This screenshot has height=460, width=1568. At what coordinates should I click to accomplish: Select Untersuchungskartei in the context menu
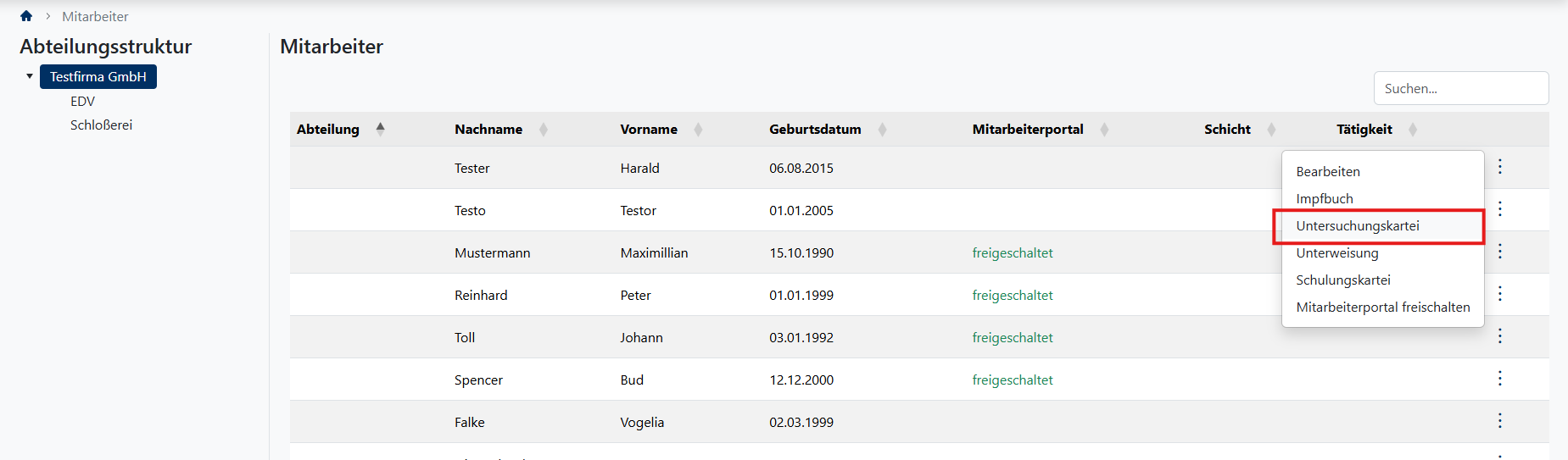pos(1358,226)
